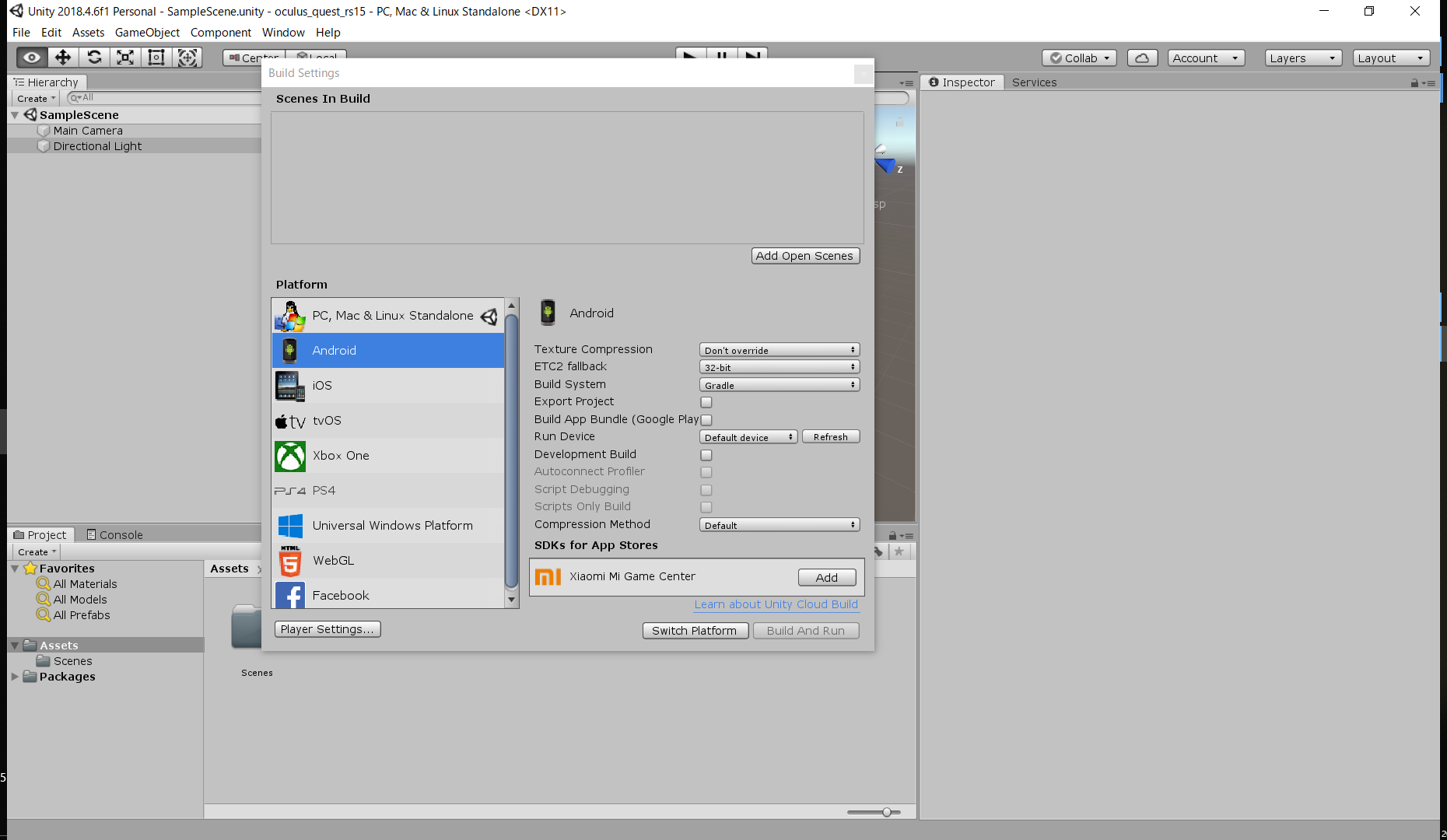Open the Build System dropdown
This screenshot has height=840, width=1447.
click(x=780, y=385)
